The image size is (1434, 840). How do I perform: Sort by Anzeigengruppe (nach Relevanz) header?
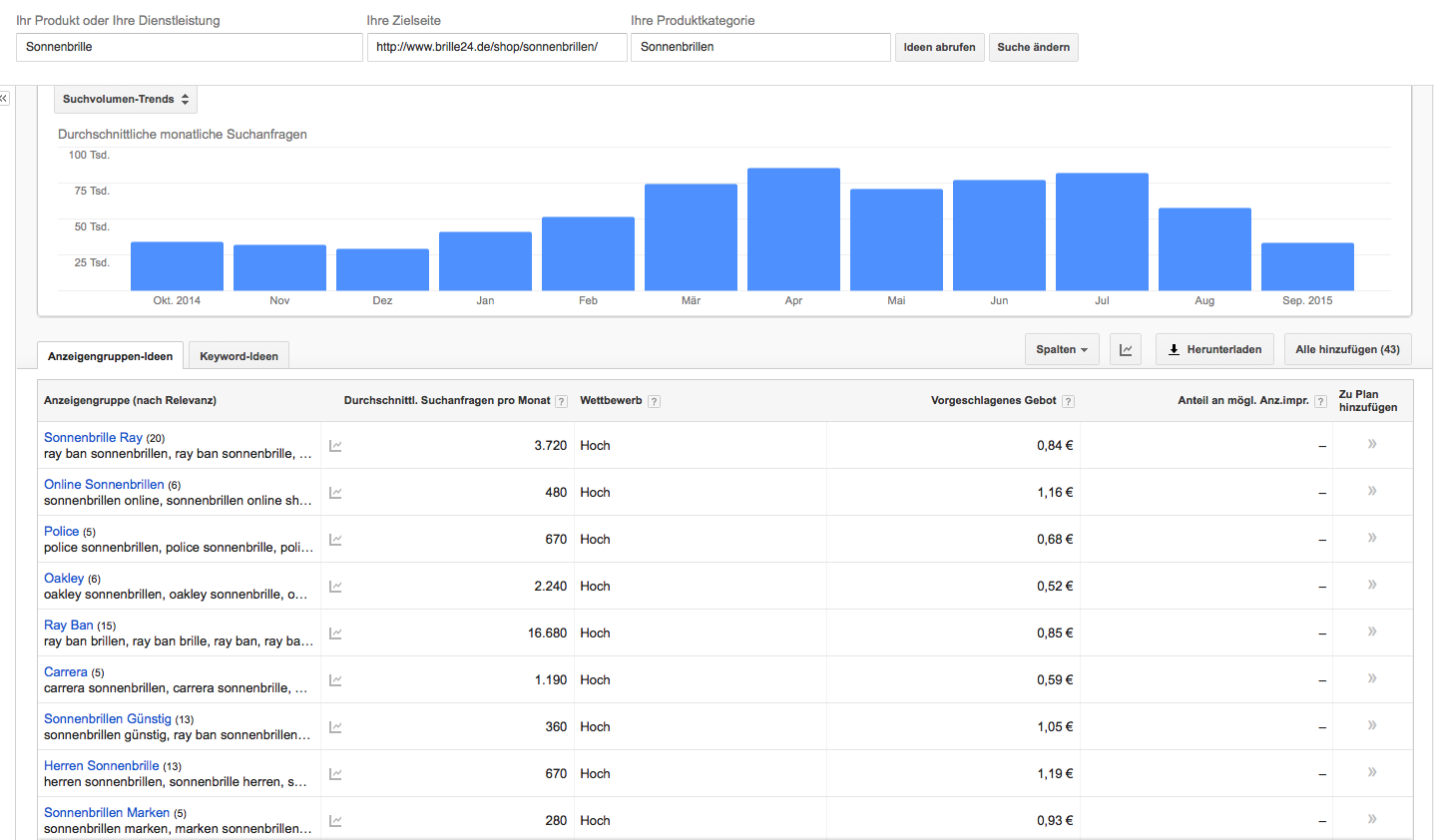point(130,400)
